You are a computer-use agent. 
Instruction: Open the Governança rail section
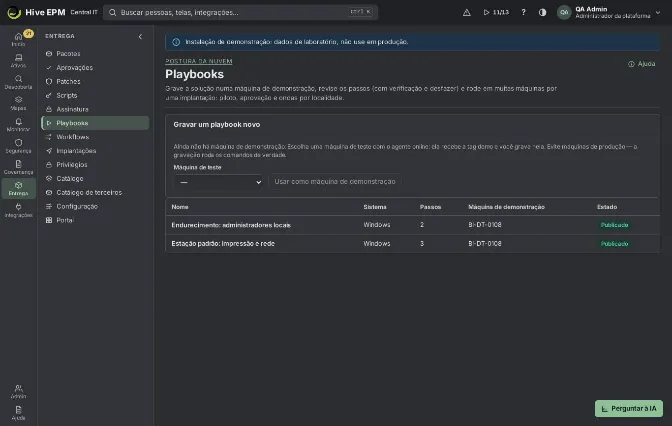pos(18,167)
